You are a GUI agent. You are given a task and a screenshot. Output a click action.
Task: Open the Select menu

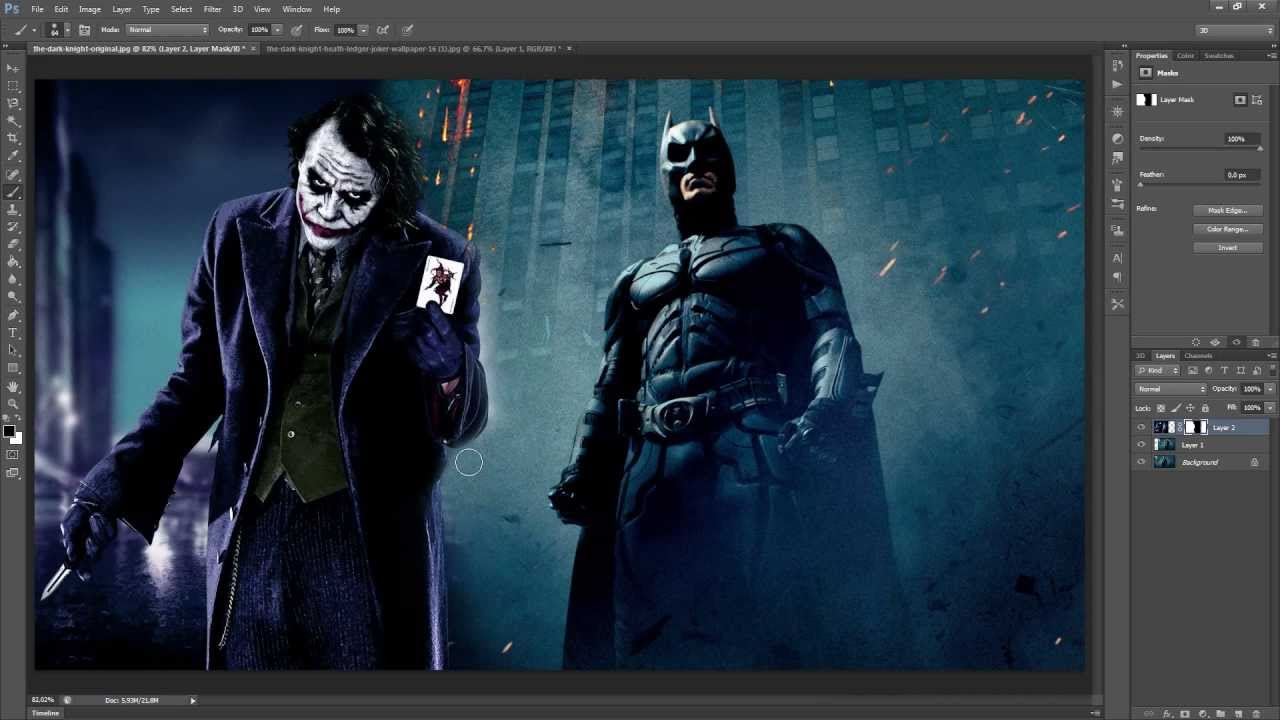[x=181, y=9]
